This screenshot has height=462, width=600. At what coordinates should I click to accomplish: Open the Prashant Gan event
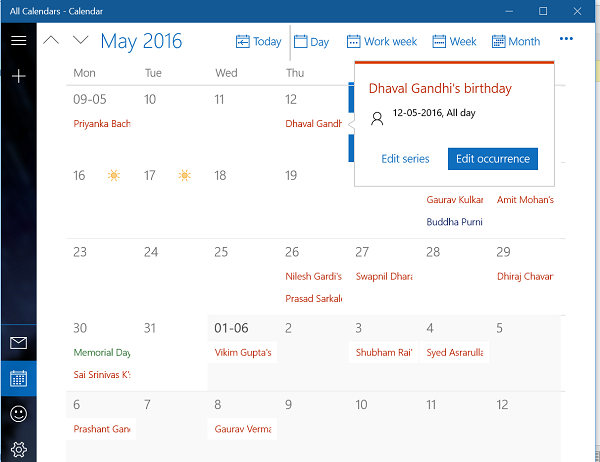pos(102,429)
